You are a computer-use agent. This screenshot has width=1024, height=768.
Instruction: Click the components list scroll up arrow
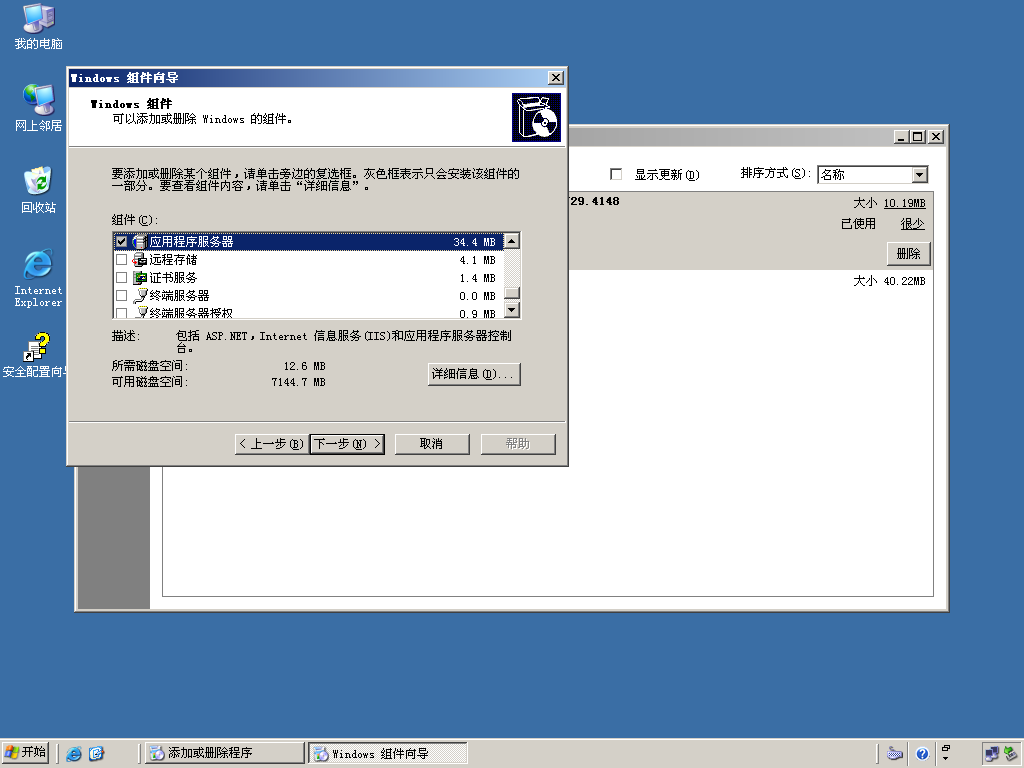pyautogui.click(x=512, y=241)
